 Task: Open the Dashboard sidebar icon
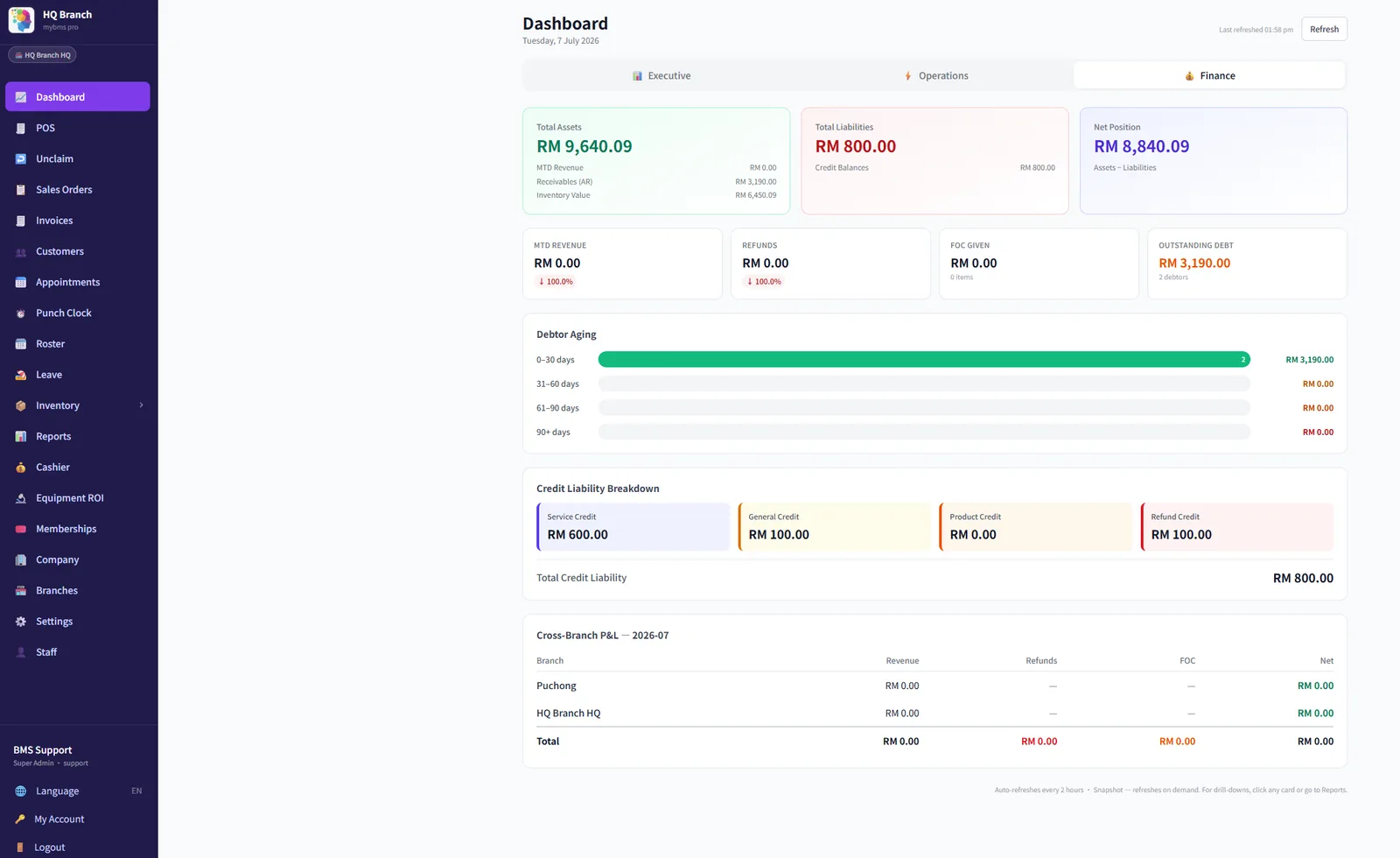tap(21, 97)
